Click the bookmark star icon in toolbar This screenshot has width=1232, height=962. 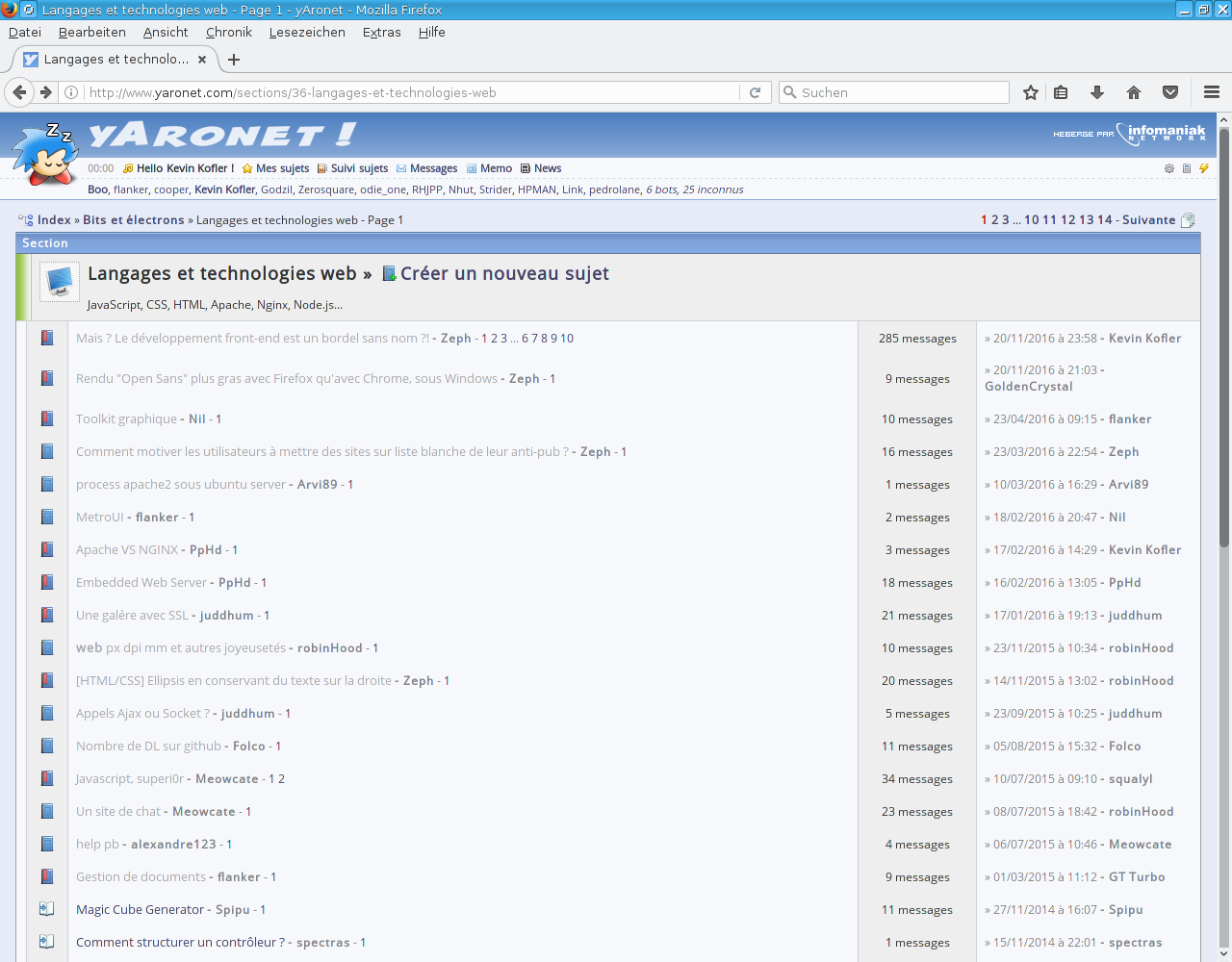pos(1031,92)
